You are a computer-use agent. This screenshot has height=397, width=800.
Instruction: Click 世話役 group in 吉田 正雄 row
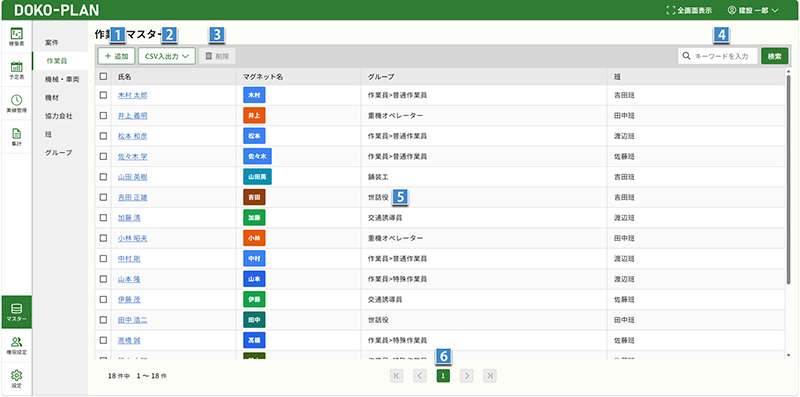pos(378,197)
